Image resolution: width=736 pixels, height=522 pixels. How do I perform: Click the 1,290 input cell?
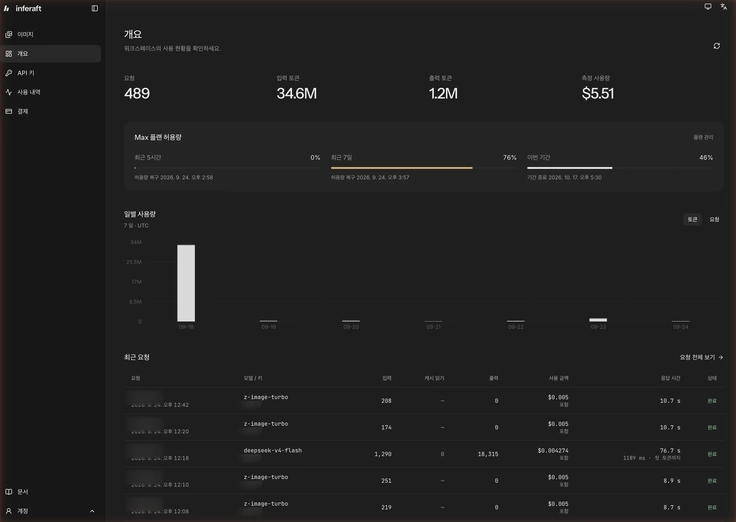coord(383,454)
